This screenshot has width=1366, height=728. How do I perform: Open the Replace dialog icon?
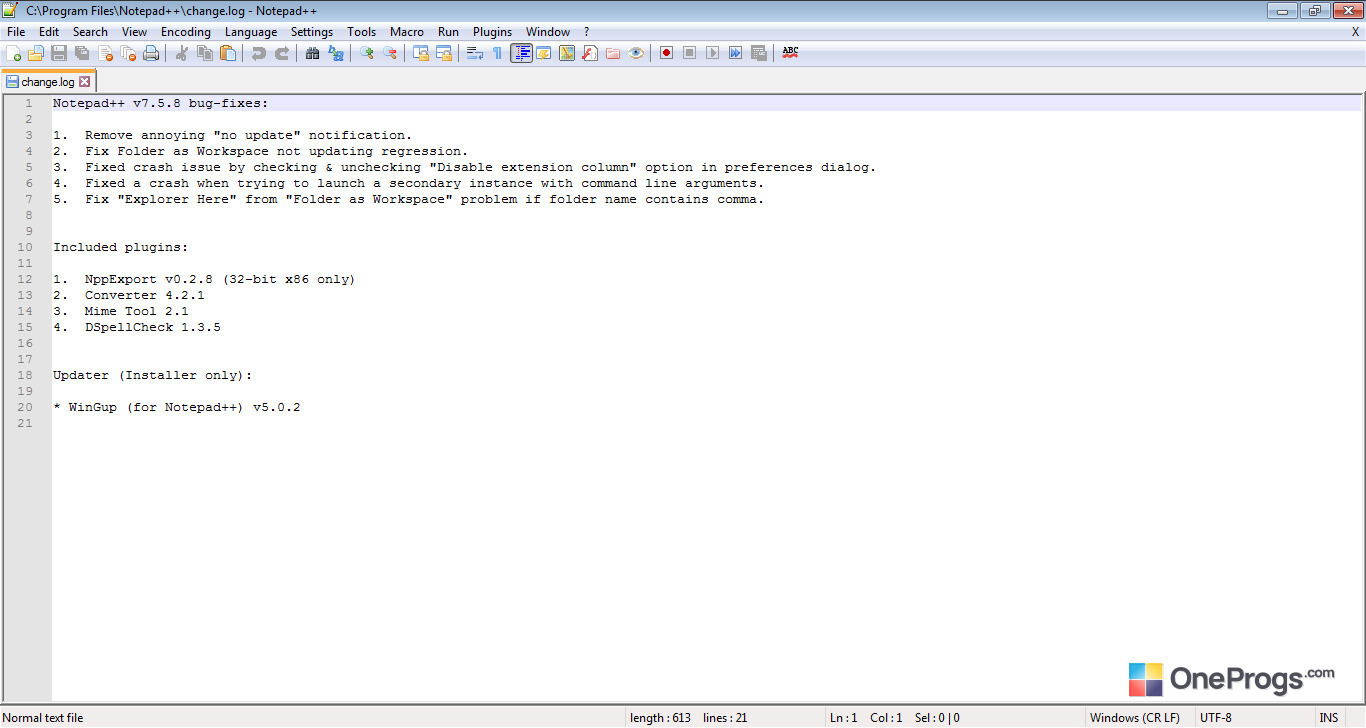336,53
